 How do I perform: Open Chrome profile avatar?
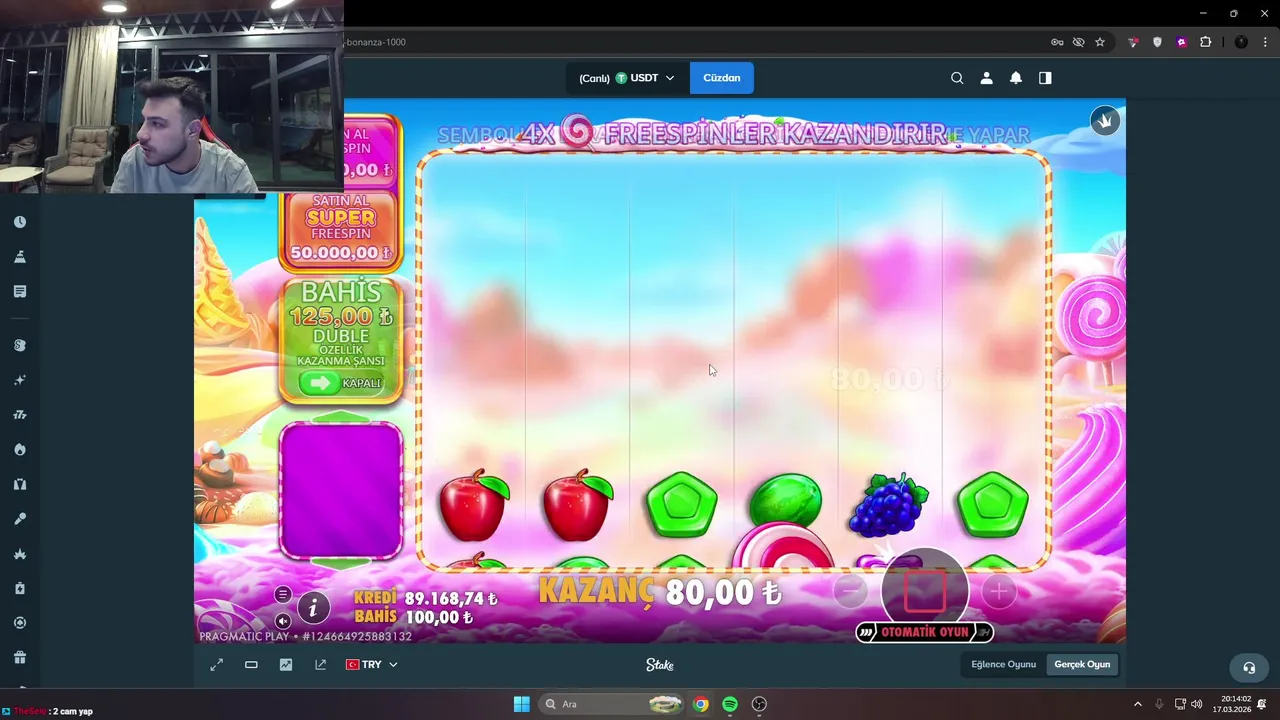tap(1241, 42)
